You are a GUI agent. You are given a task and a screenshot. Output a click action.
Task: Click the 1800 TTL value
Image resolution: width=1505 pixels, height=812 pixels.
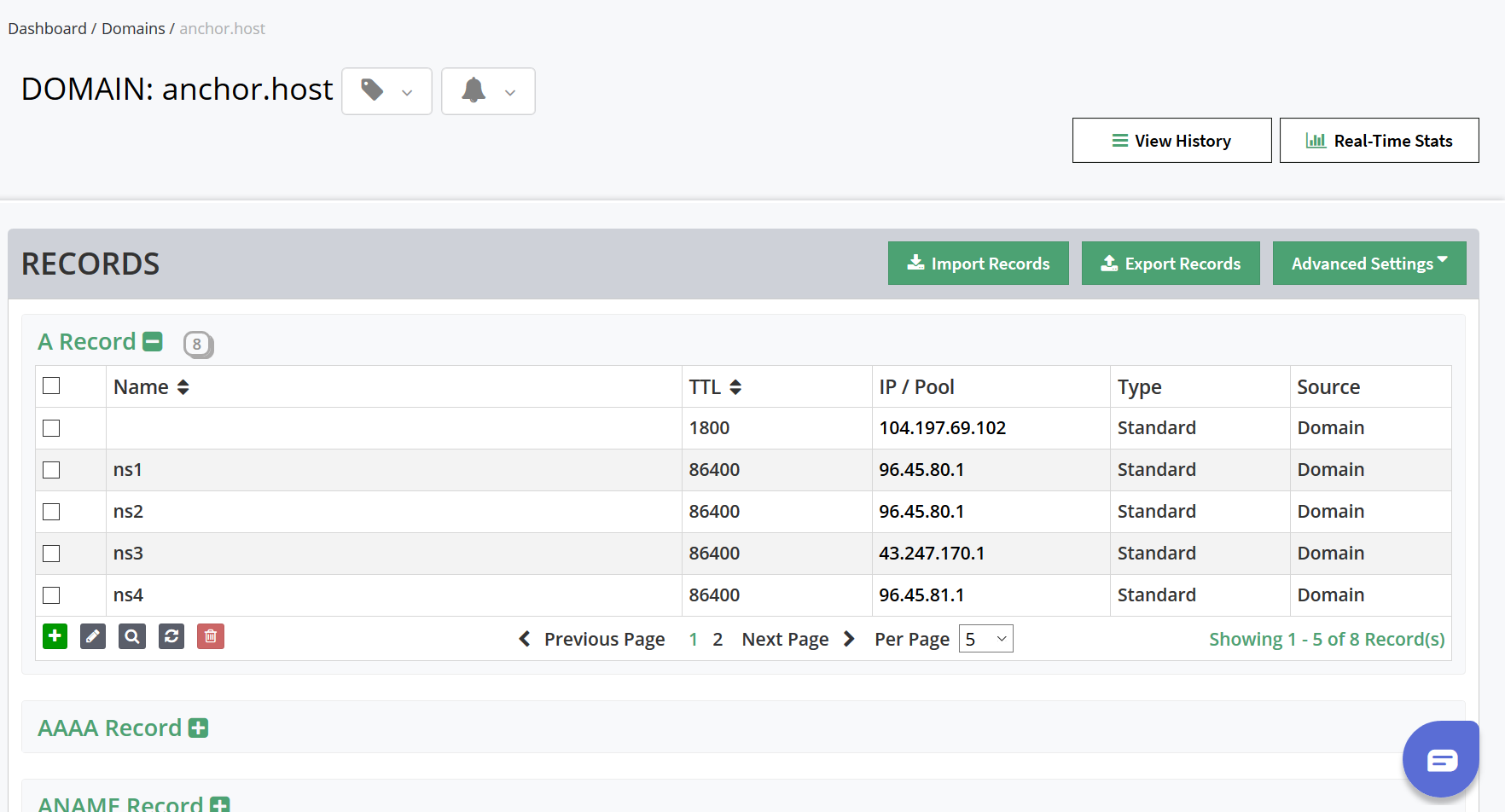click(x=709, y=428)
